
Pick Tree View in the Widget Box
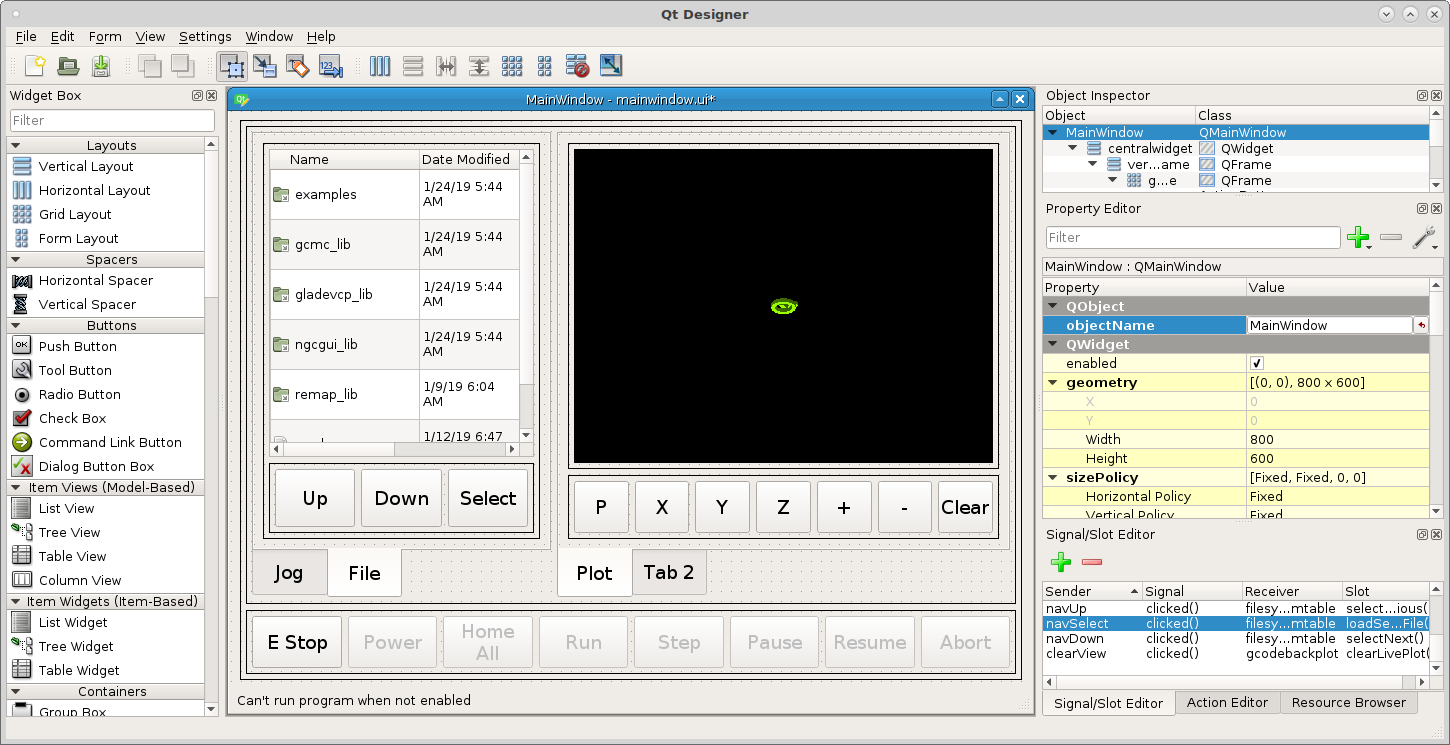pyautogui.click(x=69, y=532)
